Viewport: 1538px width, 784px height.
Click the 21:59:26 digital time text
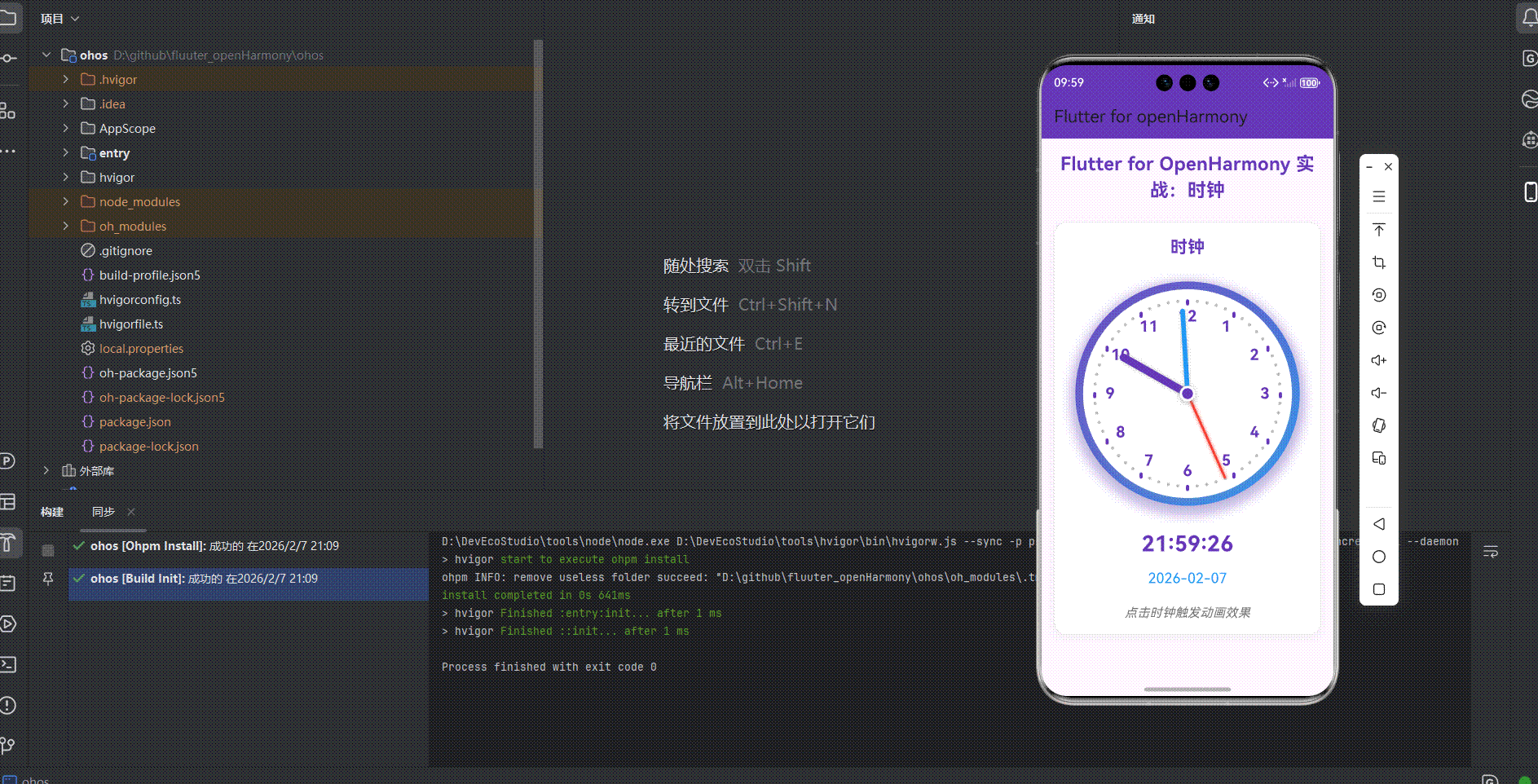[x=1188, y=544]
